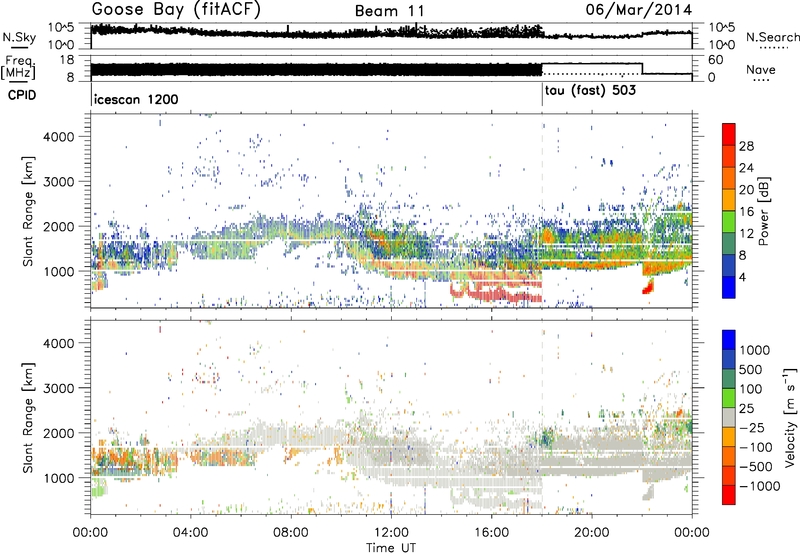Click the '04:00' time tick label
This screenshot has height=554, width=800.
[190, 533]
